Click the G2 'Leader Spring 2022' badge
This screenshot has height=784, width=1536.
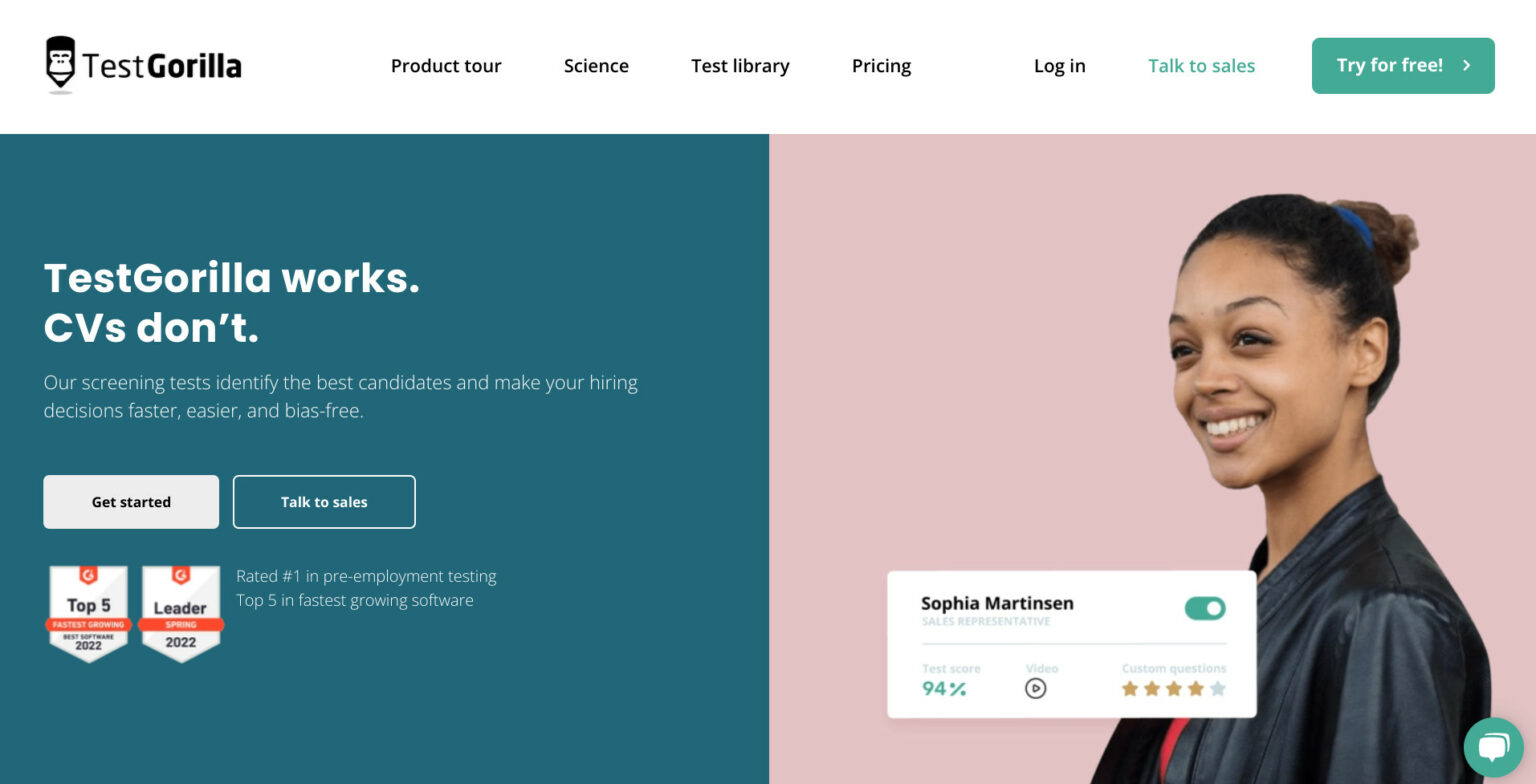pyautogui.click(x=180, y=613)
